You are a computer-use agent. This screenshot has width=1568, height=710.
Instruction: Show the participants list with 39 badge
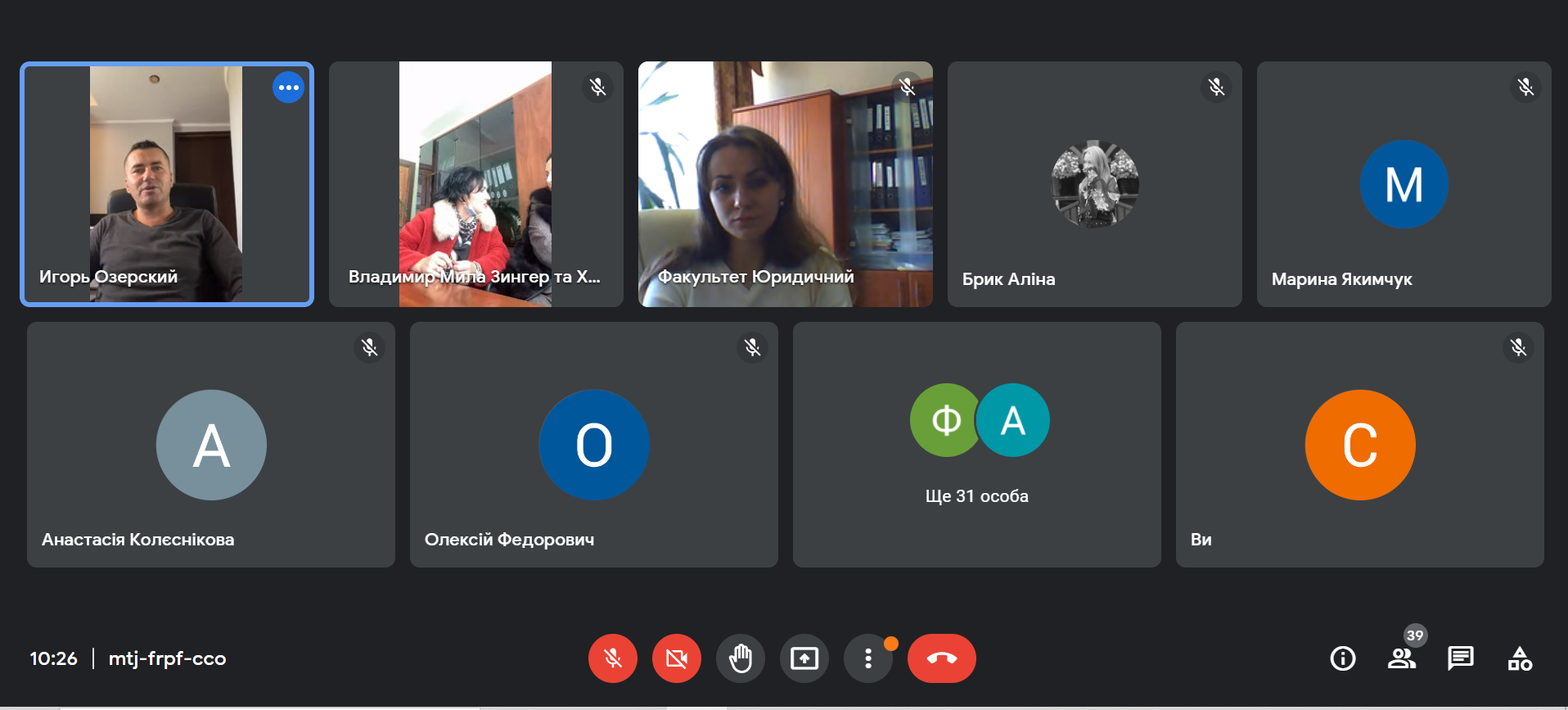pos(1402,658)
